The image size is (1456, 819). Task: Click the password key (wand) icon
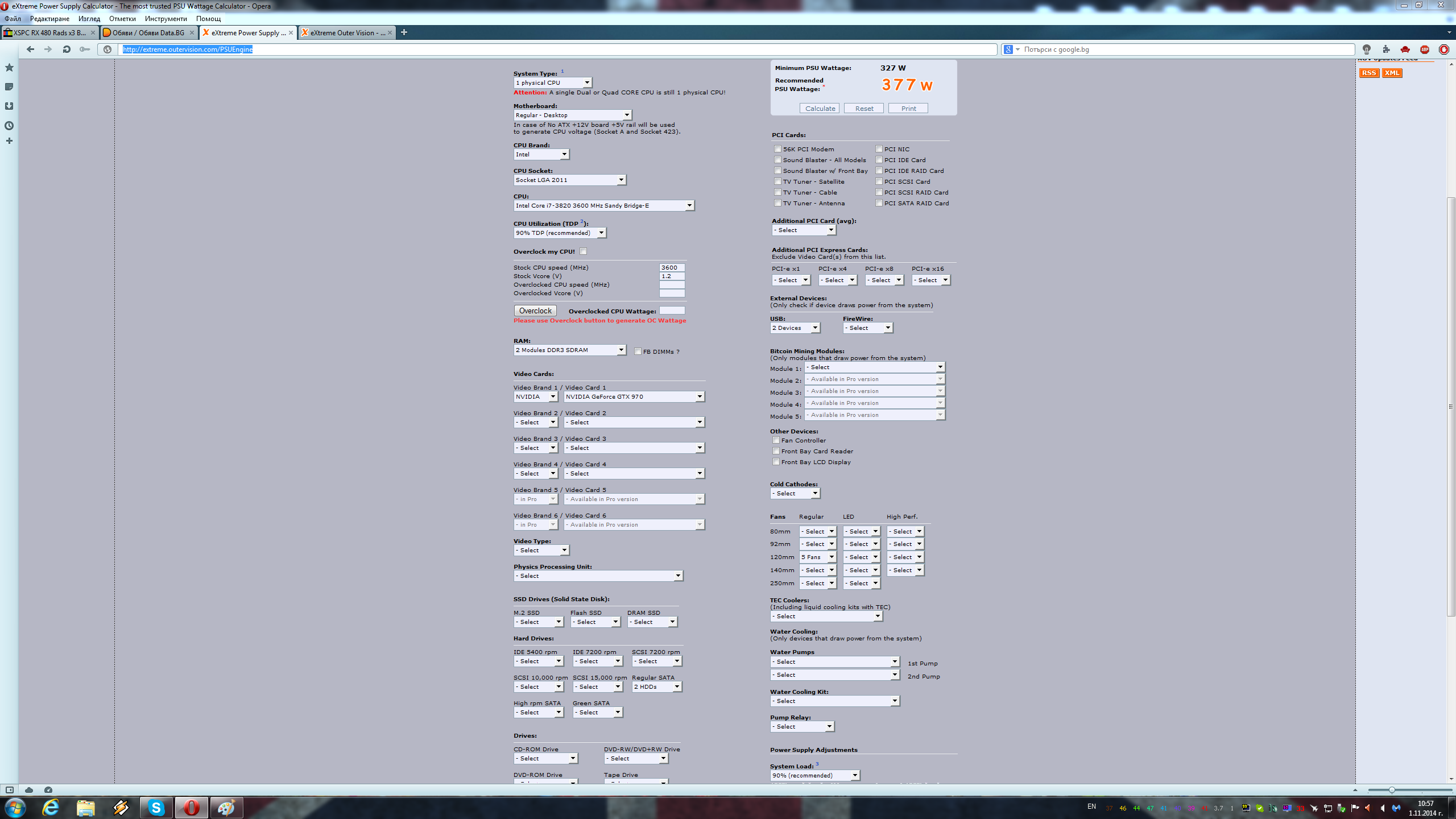point(85,49)
